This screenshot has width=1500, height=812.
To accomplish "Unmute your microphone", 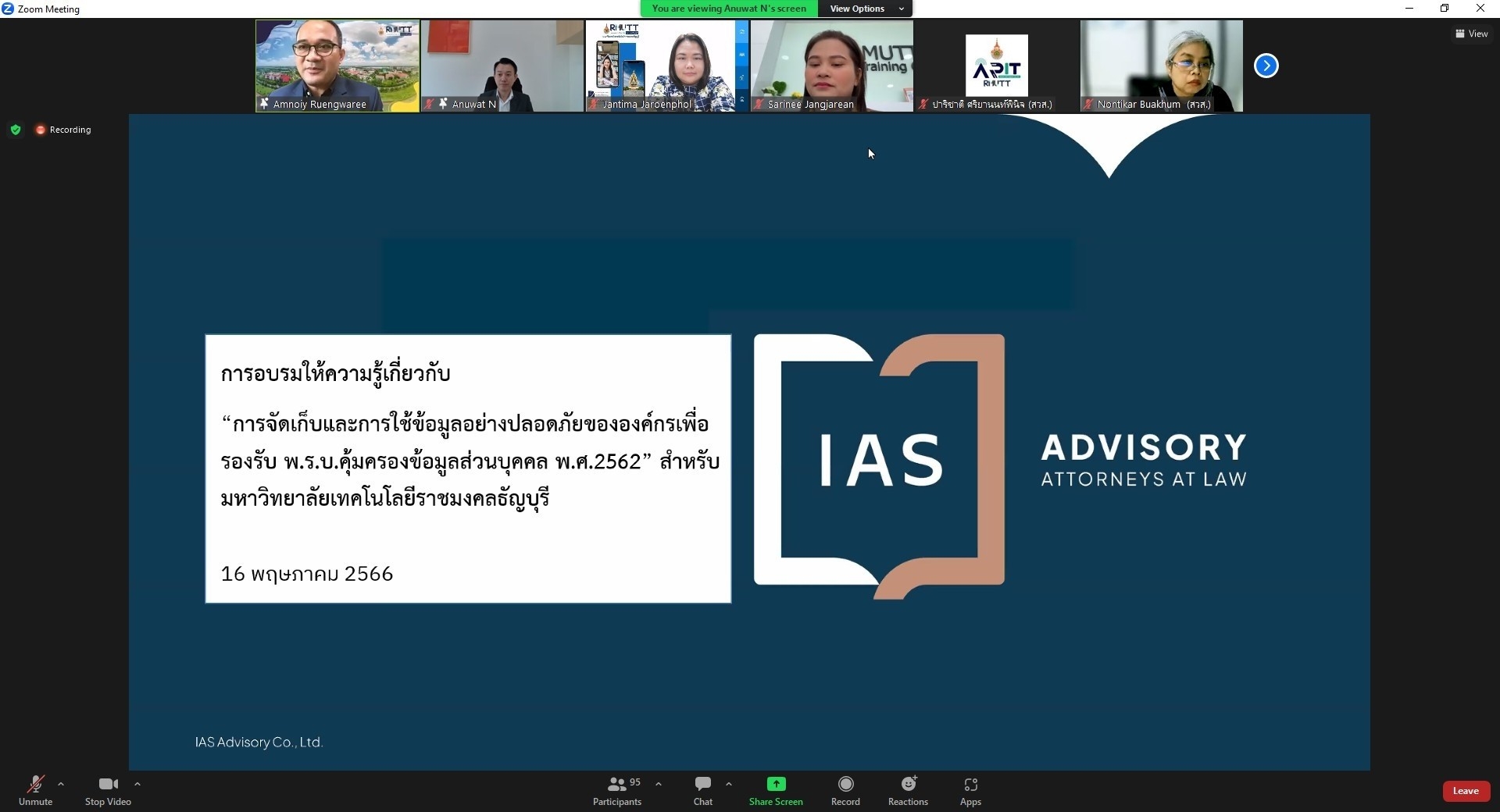I will (35, 790).
